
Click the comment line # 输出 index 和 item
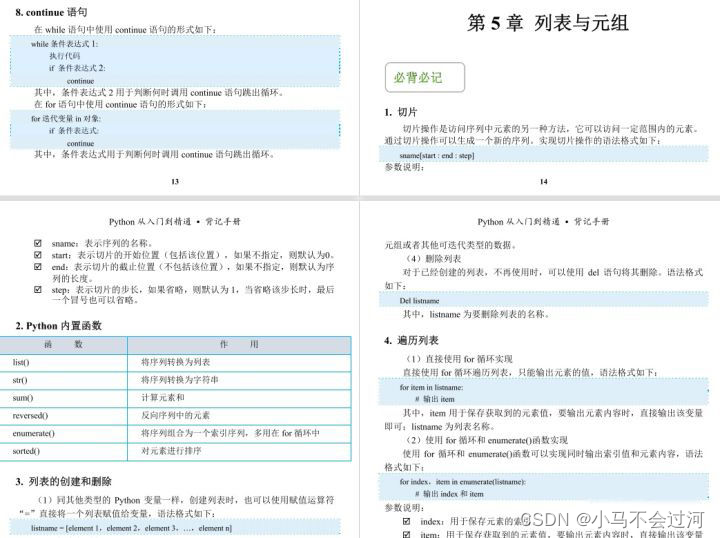[449, 494]
